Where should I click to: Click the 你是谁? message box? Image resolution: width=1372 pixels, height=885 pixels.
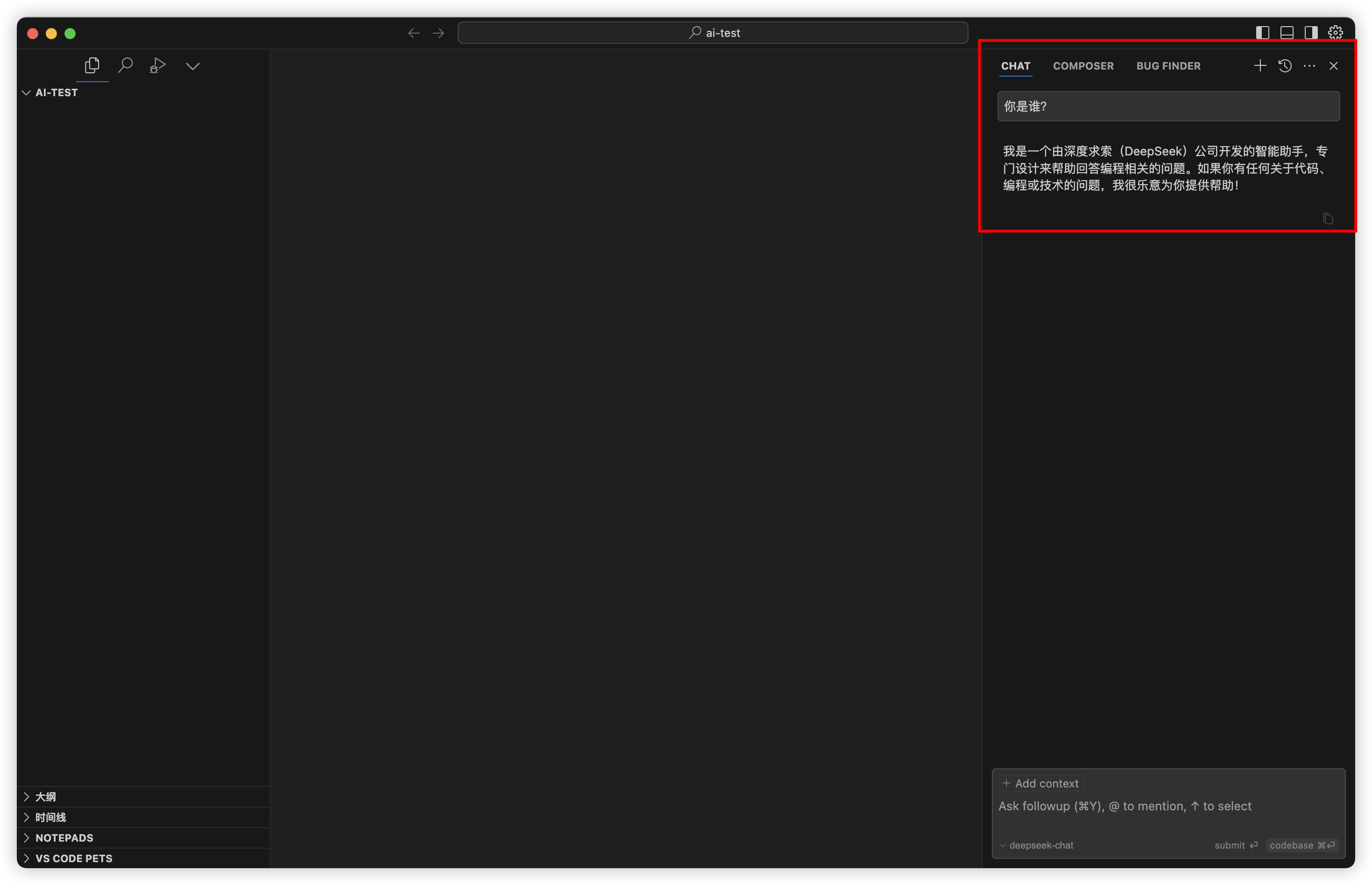[x=1168, y=106]
